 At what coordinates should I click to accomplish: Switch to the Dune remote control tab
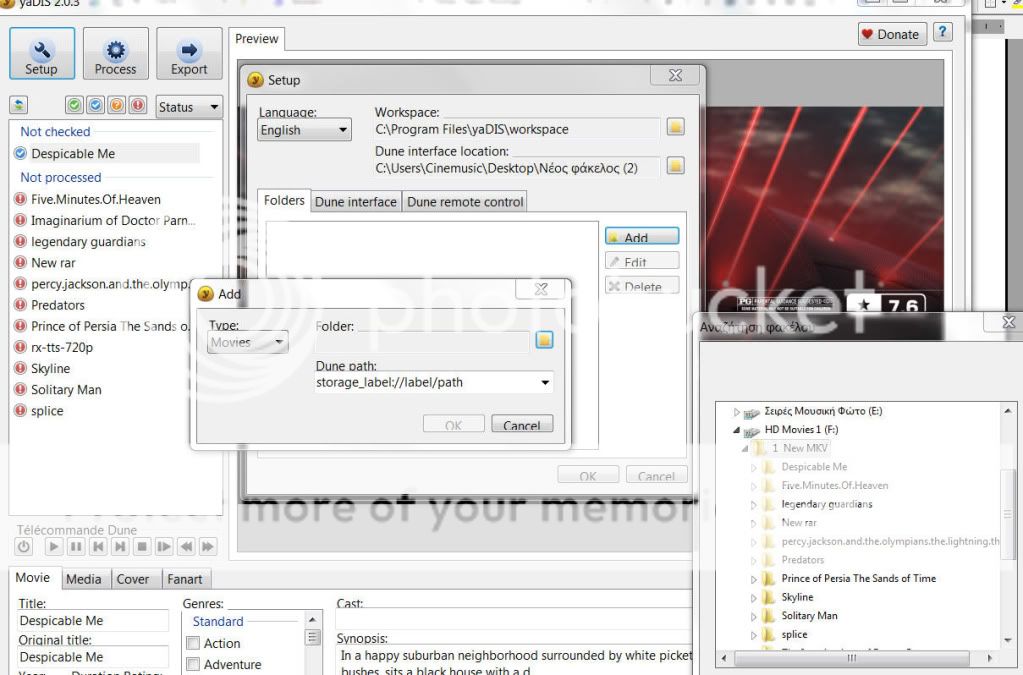pyautogui.click(x=465, y=202)
